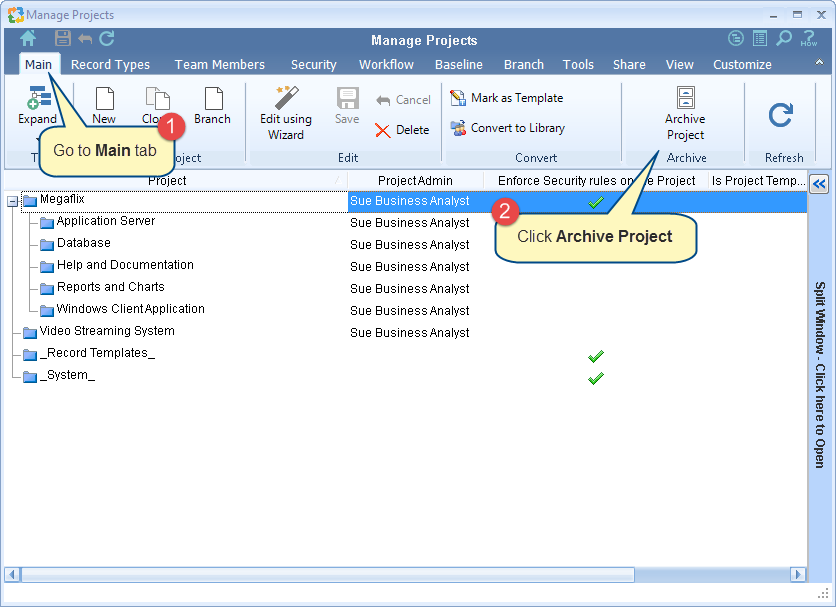Click the Branch project button
This screenshot has width=836, height=607.
pyautogui.click(x=212, y=106)
